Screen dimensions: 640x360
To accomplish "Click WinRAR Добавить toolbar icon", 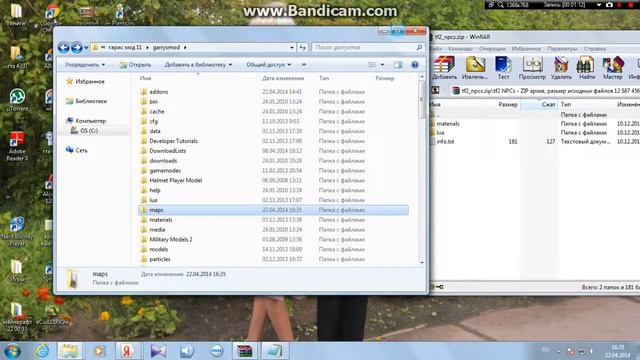I will pos(444,68).
